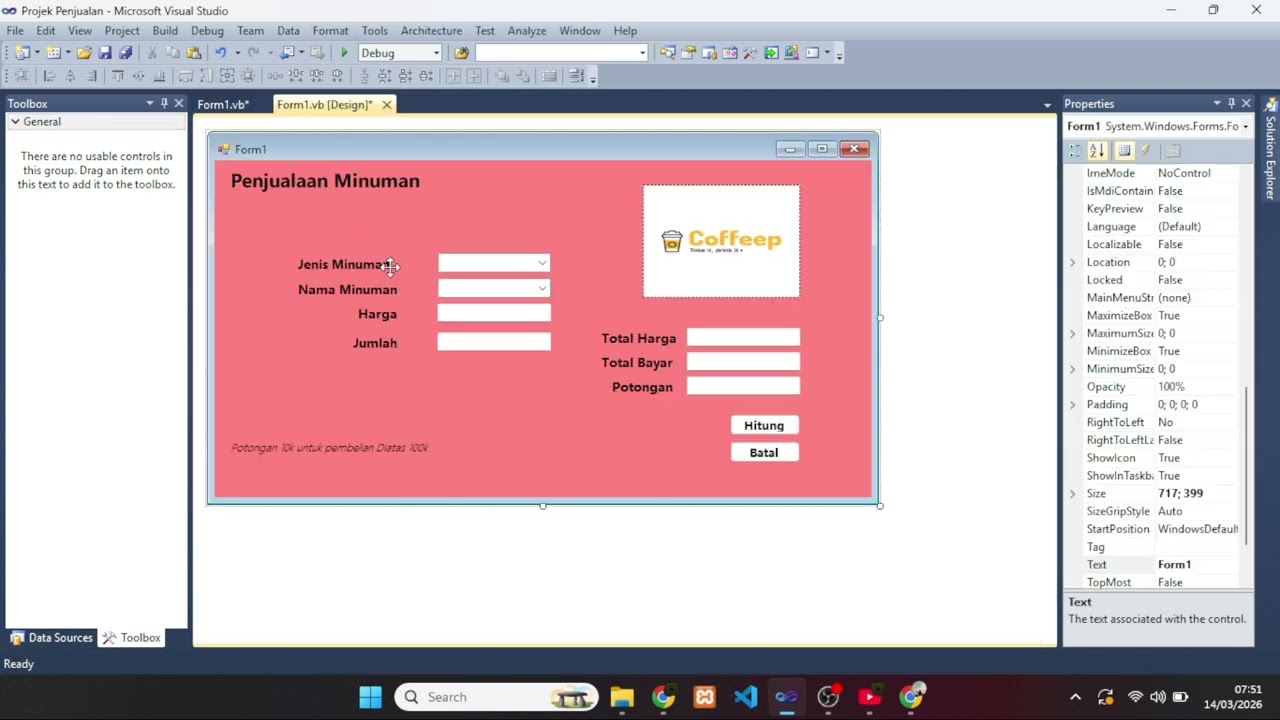Click the taskbar Search box
The height and width of the screenshot is (720, 1280).
coord(497,697)
